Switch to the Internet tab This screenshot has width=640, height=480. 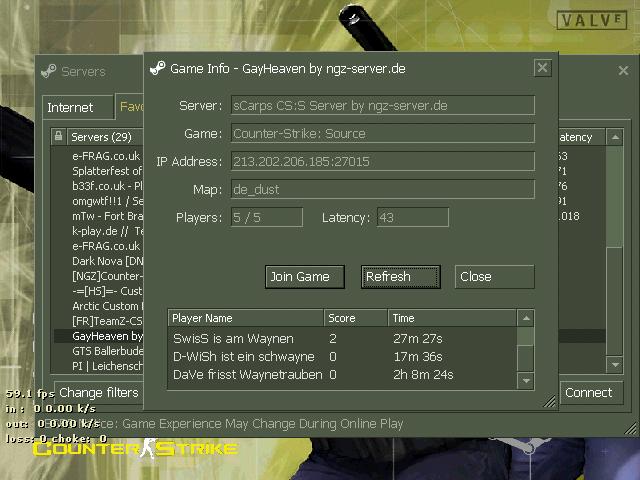(x=78, y=107)
